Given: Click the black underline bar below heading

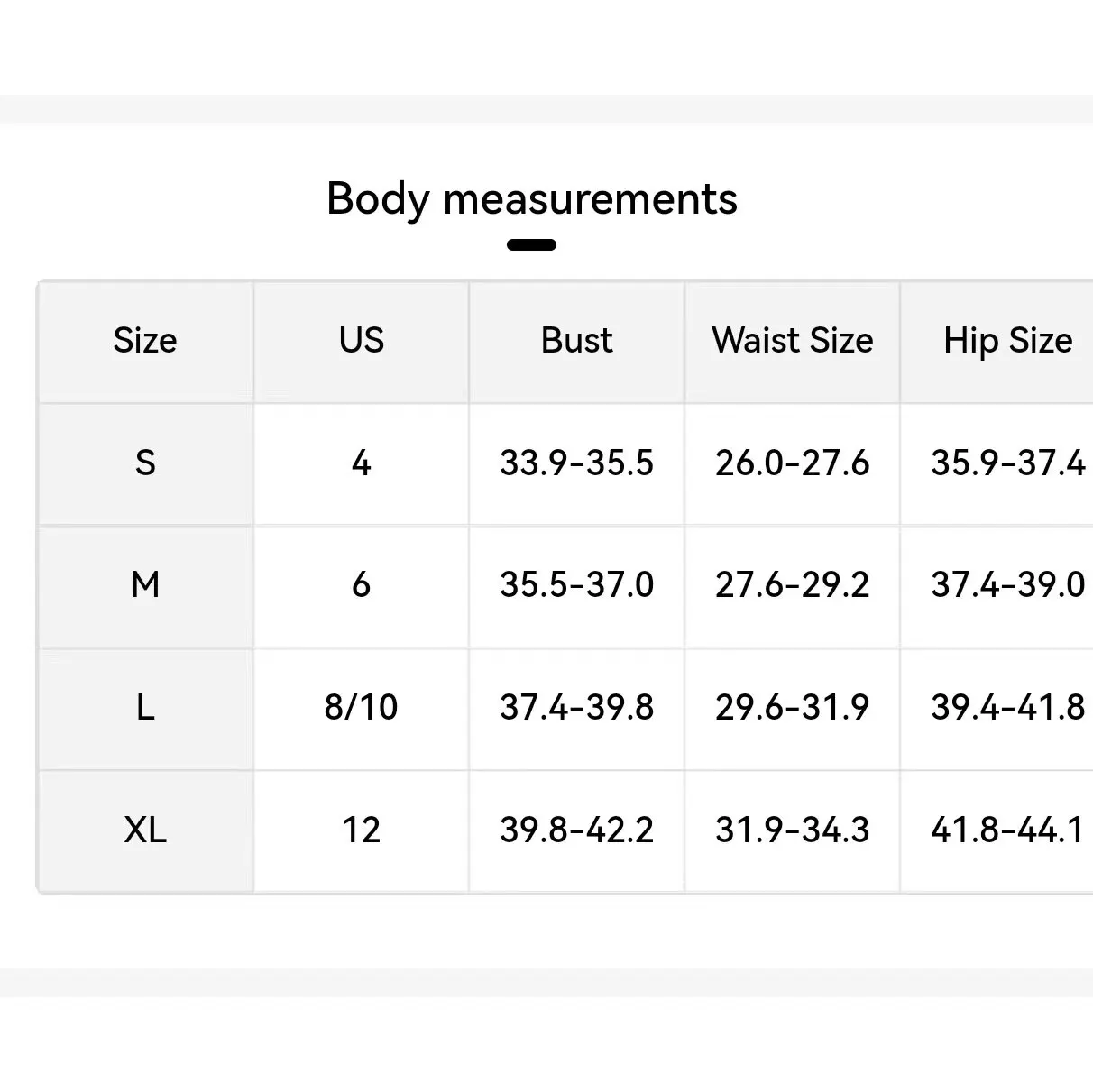Looking at the screenshot, I should click(531, 244).
